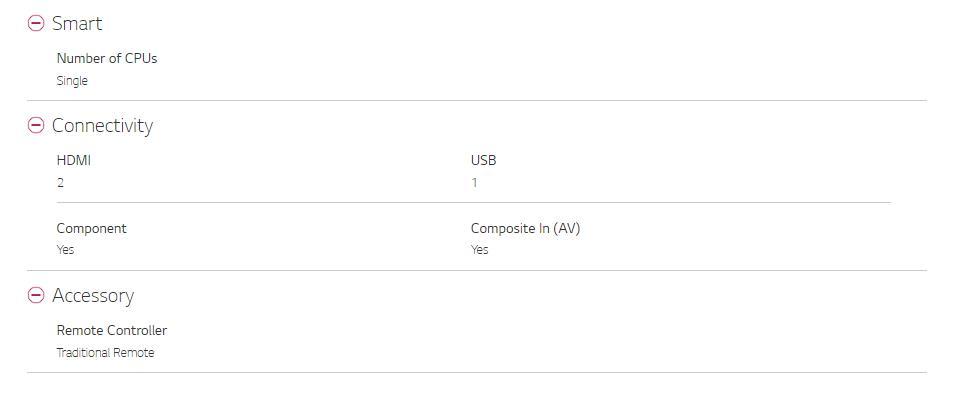The height and width of the screenshot is (400, 958).
Task: Click the divider line between HDMI and Component rows
Action: tap(474, 202)
